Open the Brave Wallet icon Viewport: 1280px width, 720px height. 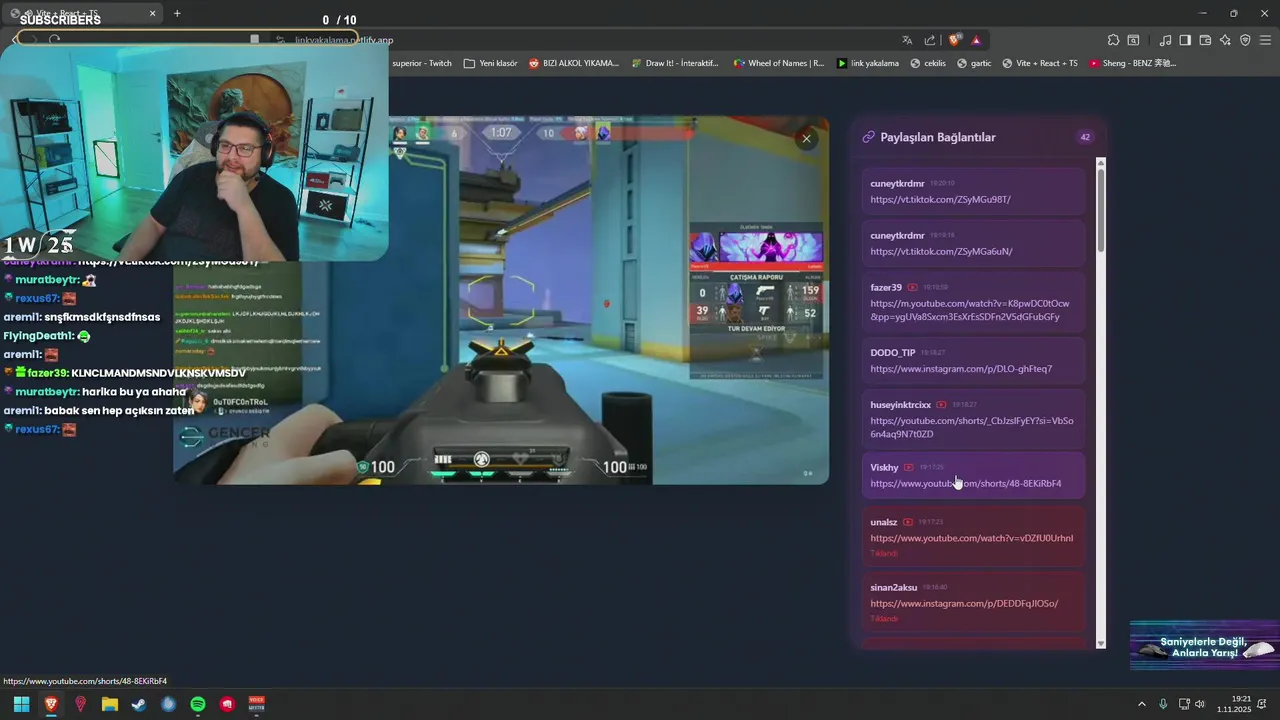pos(1205,40)
